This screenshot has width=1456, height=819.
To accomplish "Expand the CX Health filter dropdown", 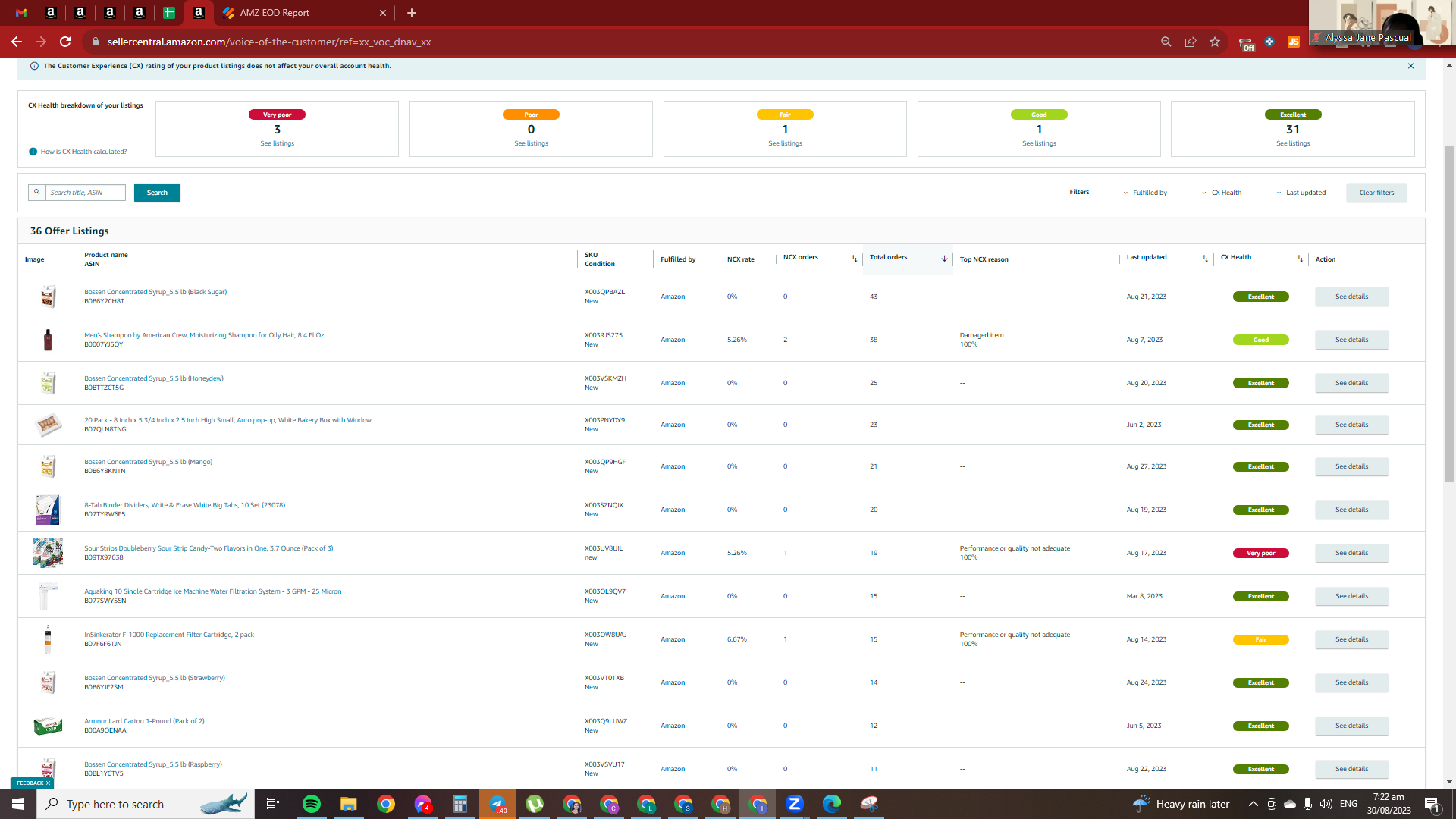I will tap(1222, 193).
